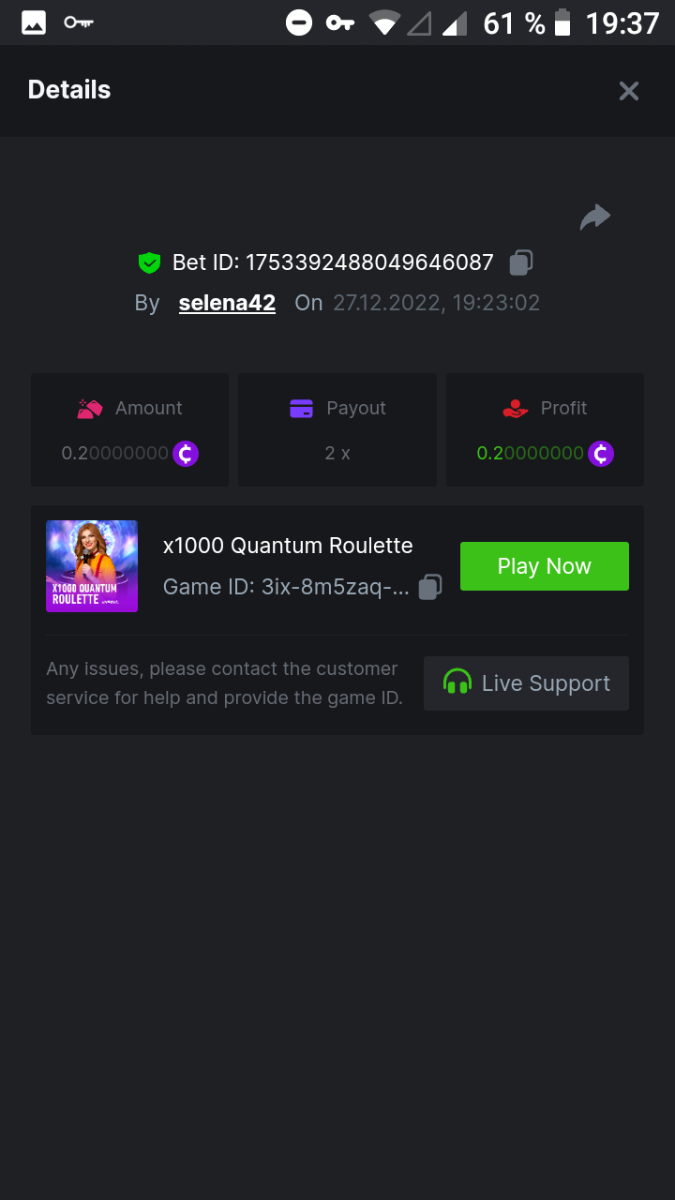Image resolution: width=675 pixels, height=1200 pixels.
Task: Click the green verified shield icon
Action: pyautogui.click(x=149, y=263)
